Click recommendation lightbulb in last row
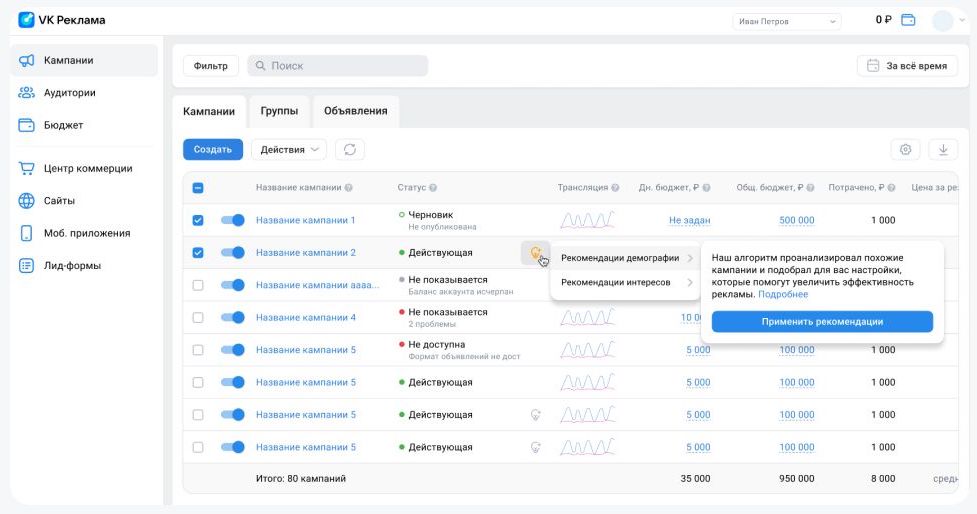 click(x=535, y=447)
